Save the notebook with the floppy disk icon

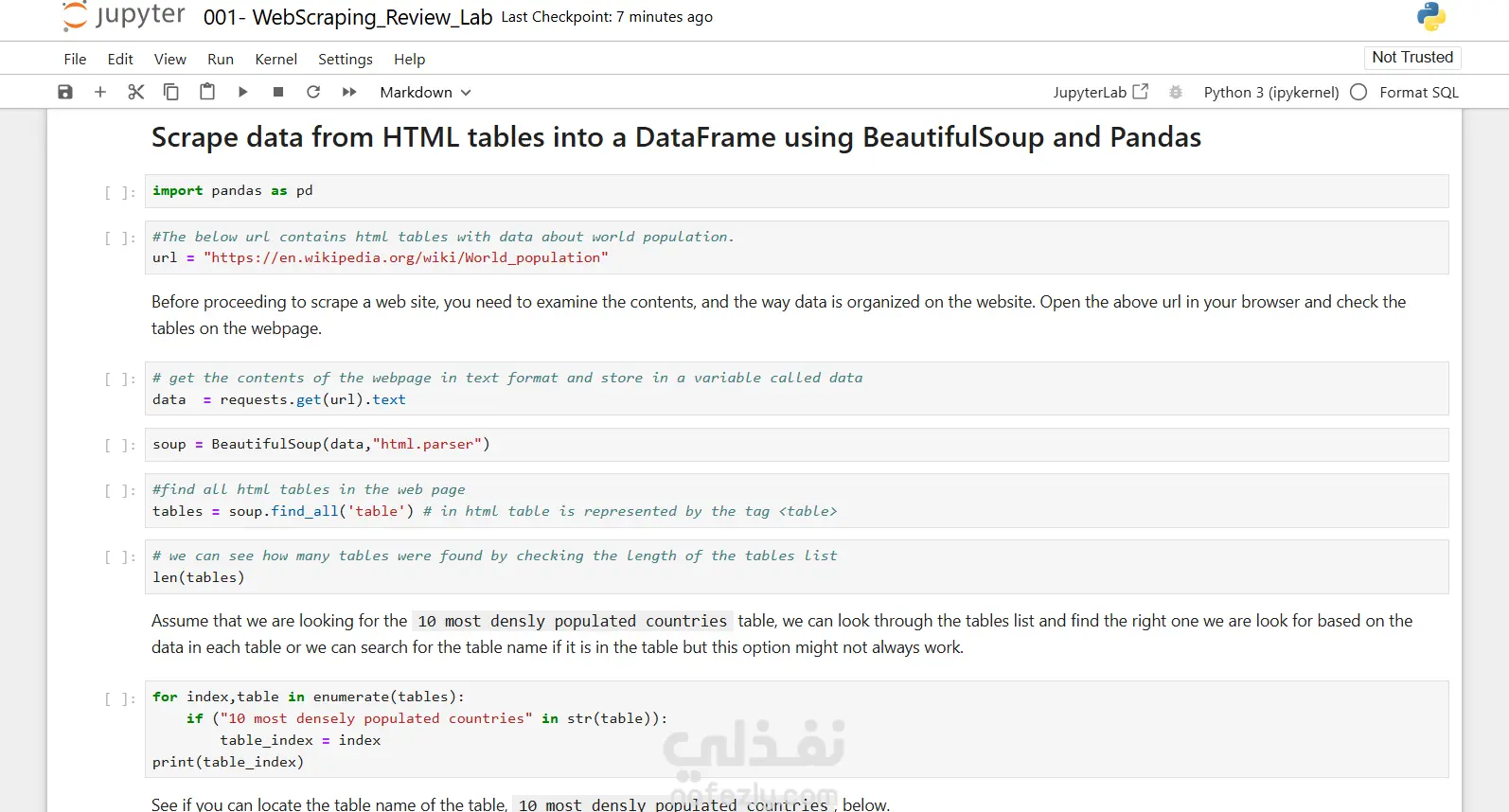point(65,92)
